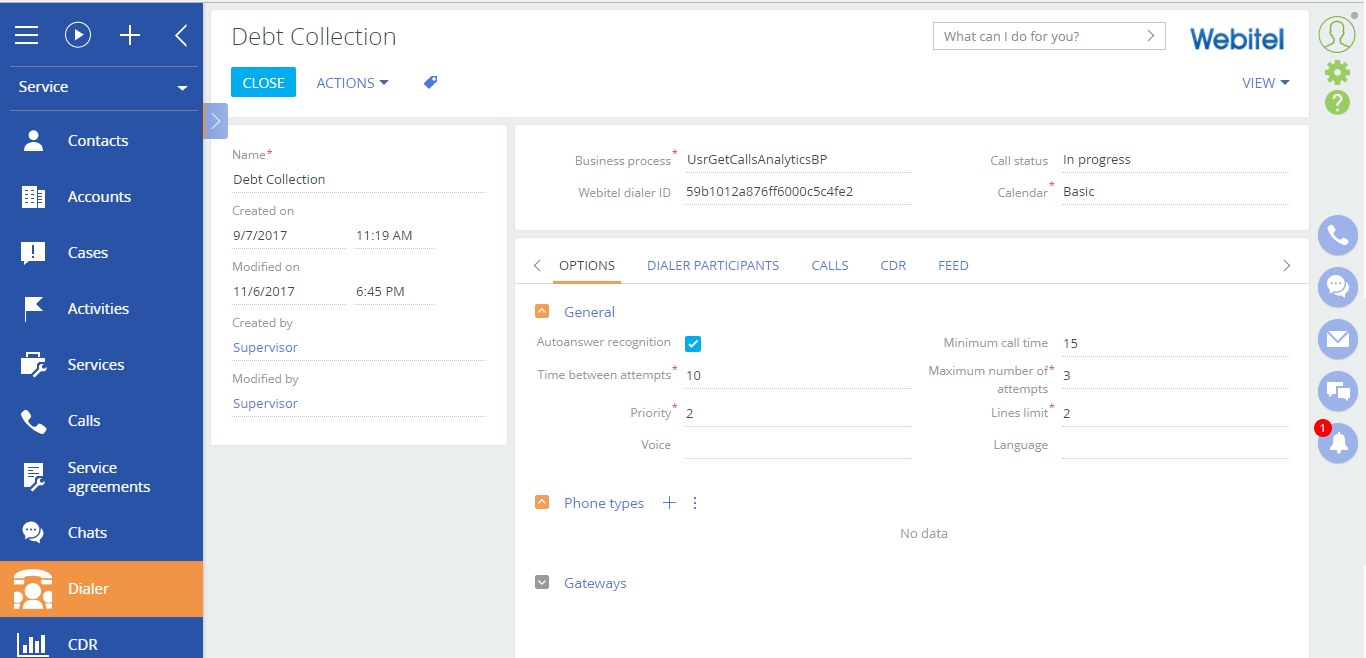Open the Supervisor link under Created by
This screenshot has width=1366, height=658.
click(265, 346)
